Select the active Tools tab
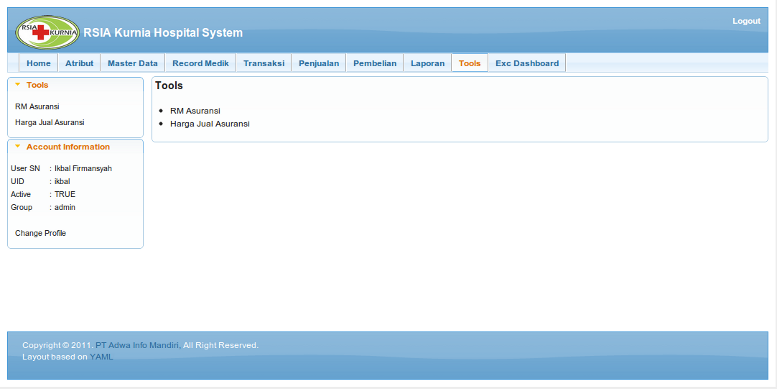This screenshot has width=777, height=389. (x=470, y=63)
